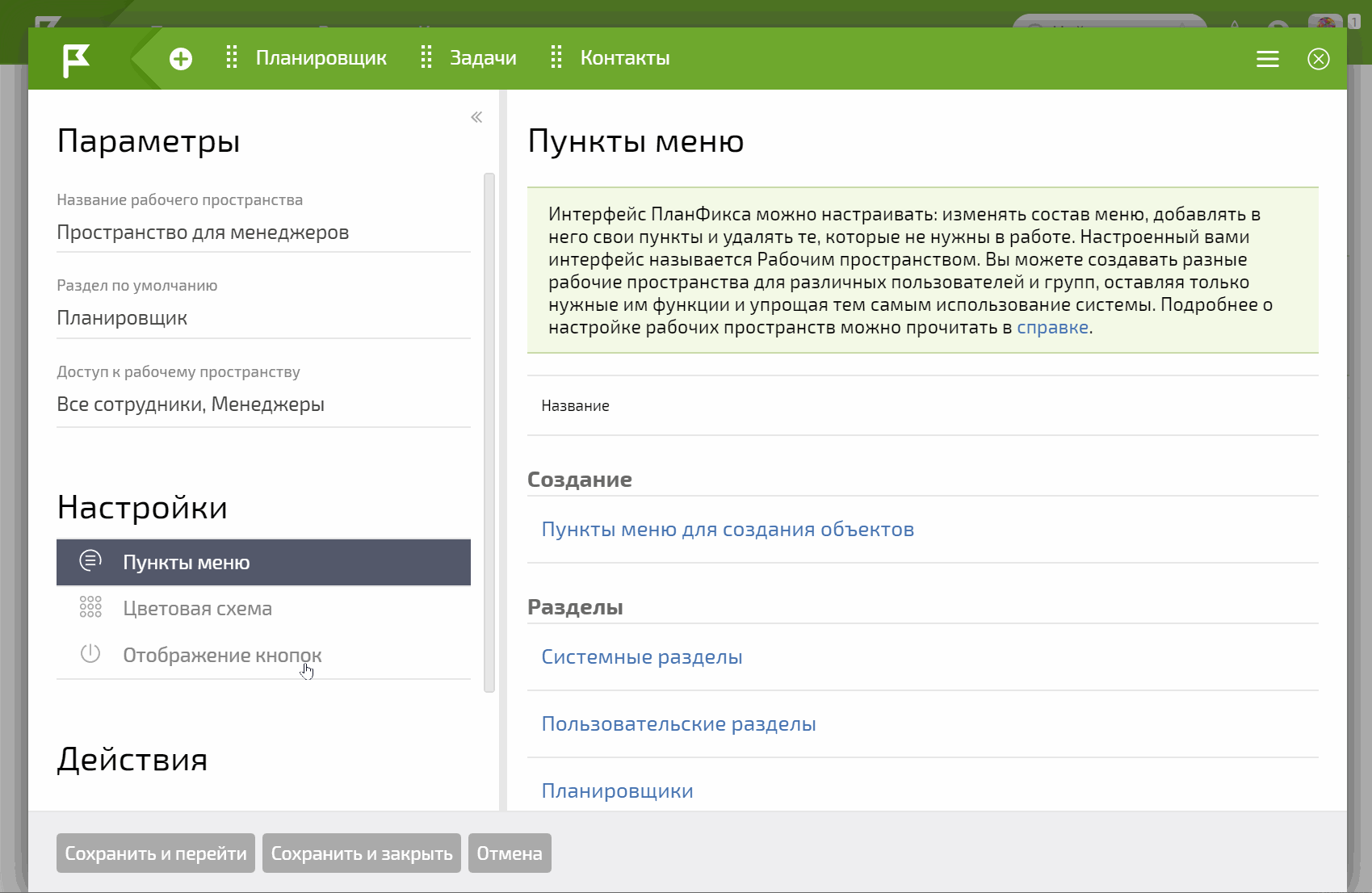
Task: Click the Разделы group heading
Action: click(575, 607)
